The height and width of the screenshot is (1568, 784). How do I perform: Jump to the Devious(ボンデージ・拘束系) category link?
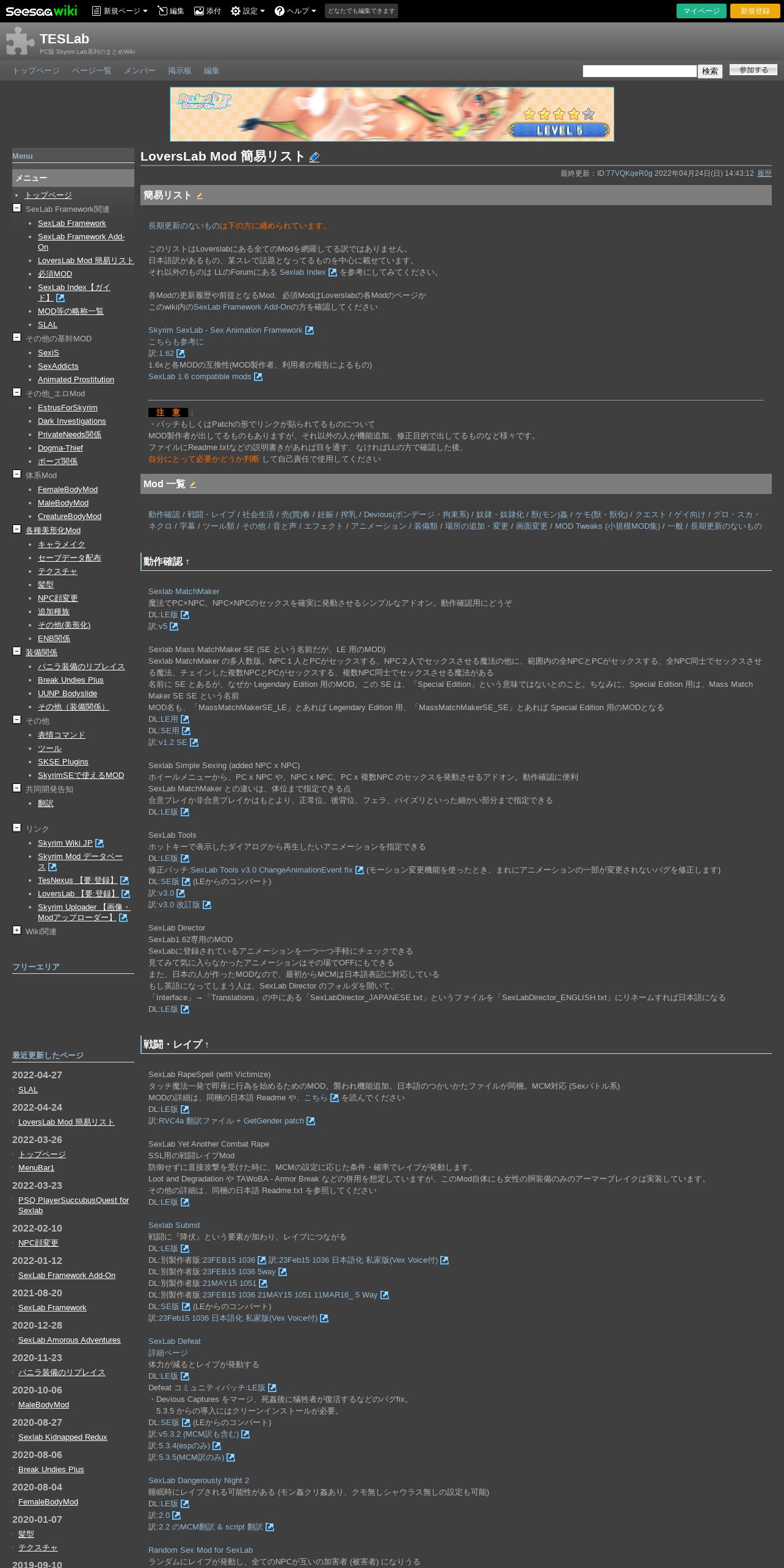pos(416,515)
